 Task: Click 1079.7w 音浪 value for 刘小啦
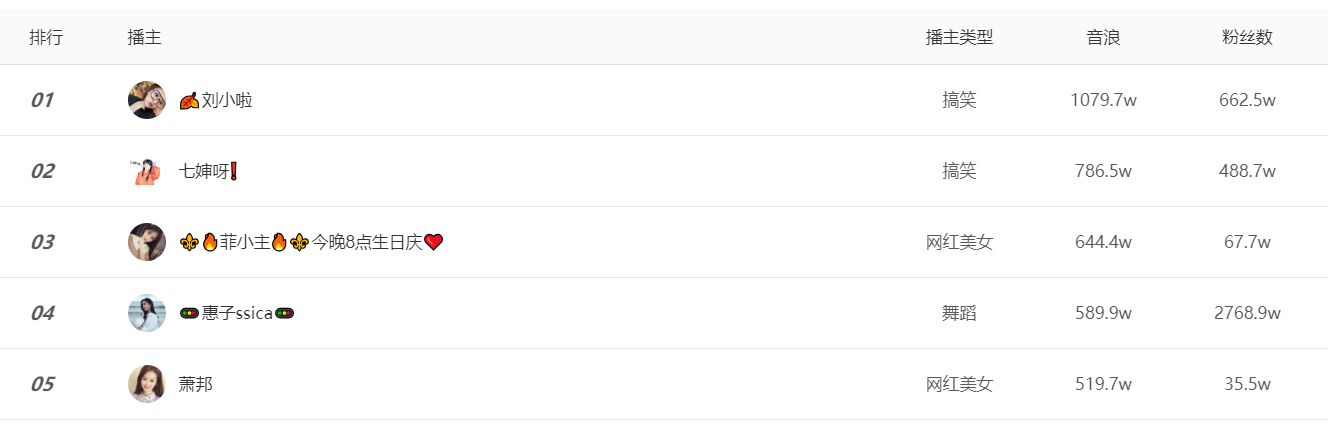point(1103,100)
